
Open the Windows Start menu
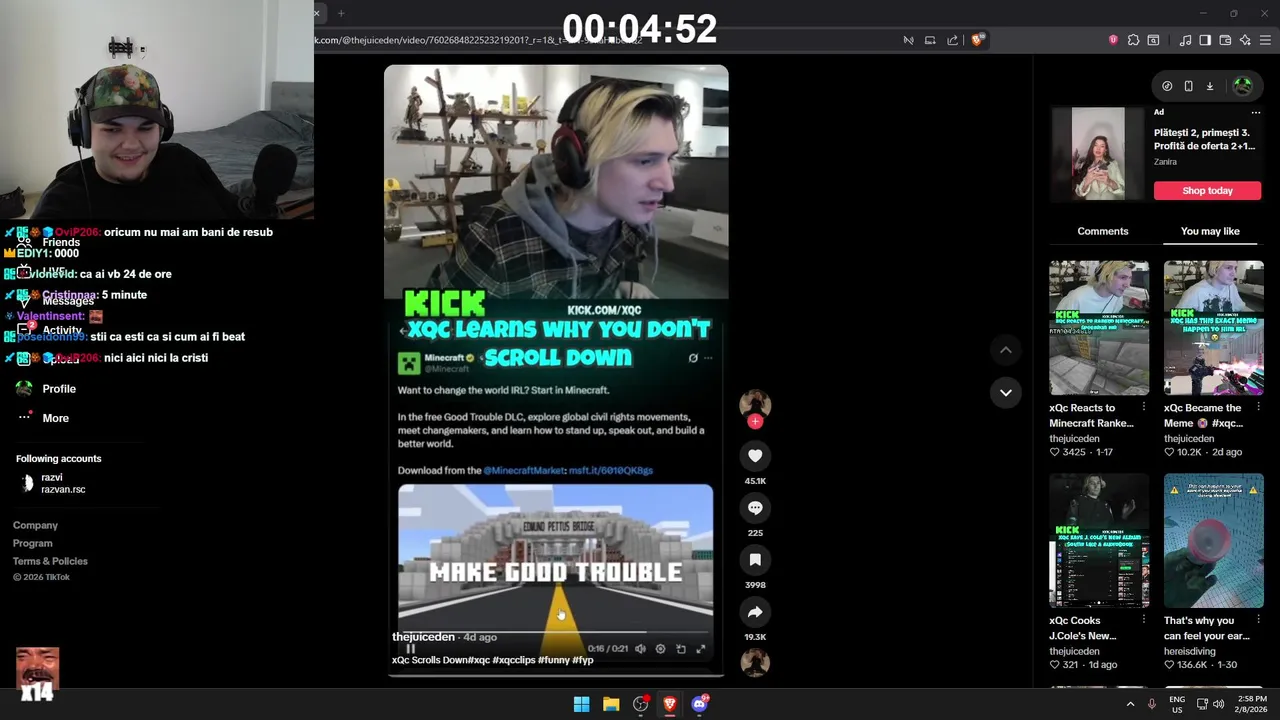point(581,704)
